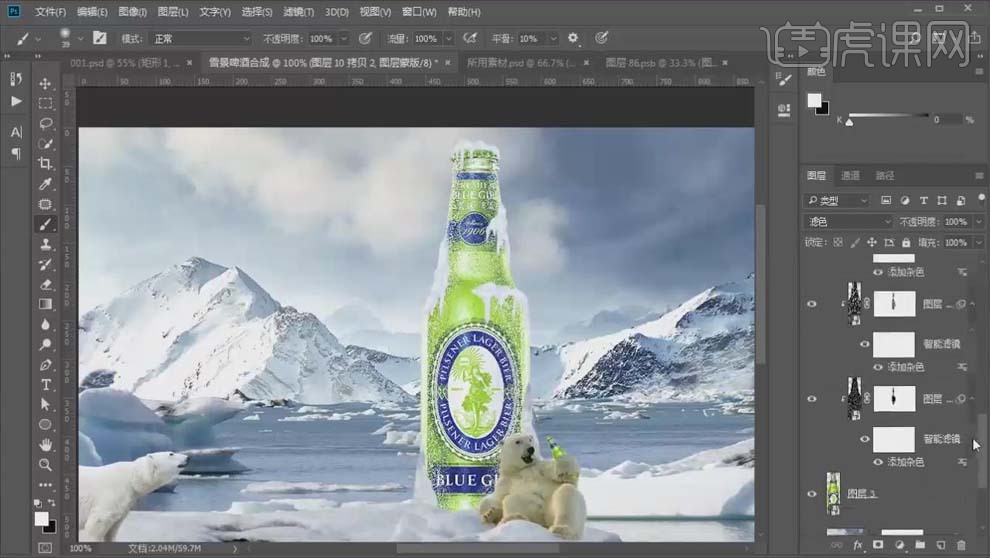Open the brush blend mode 正常 dropdown
Screen dimensions: 990x558
coord(200,38)
